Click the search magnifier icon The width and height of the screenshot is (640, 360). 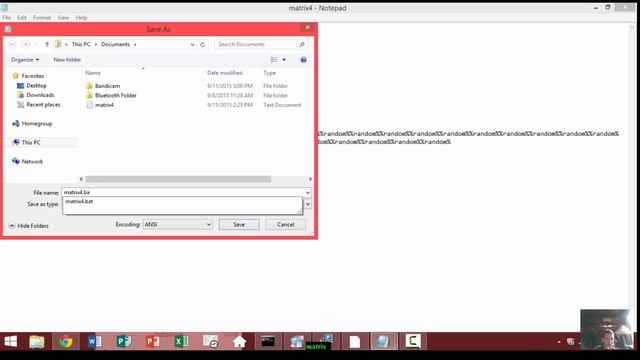pyautogui.click(x=302, y=44)
